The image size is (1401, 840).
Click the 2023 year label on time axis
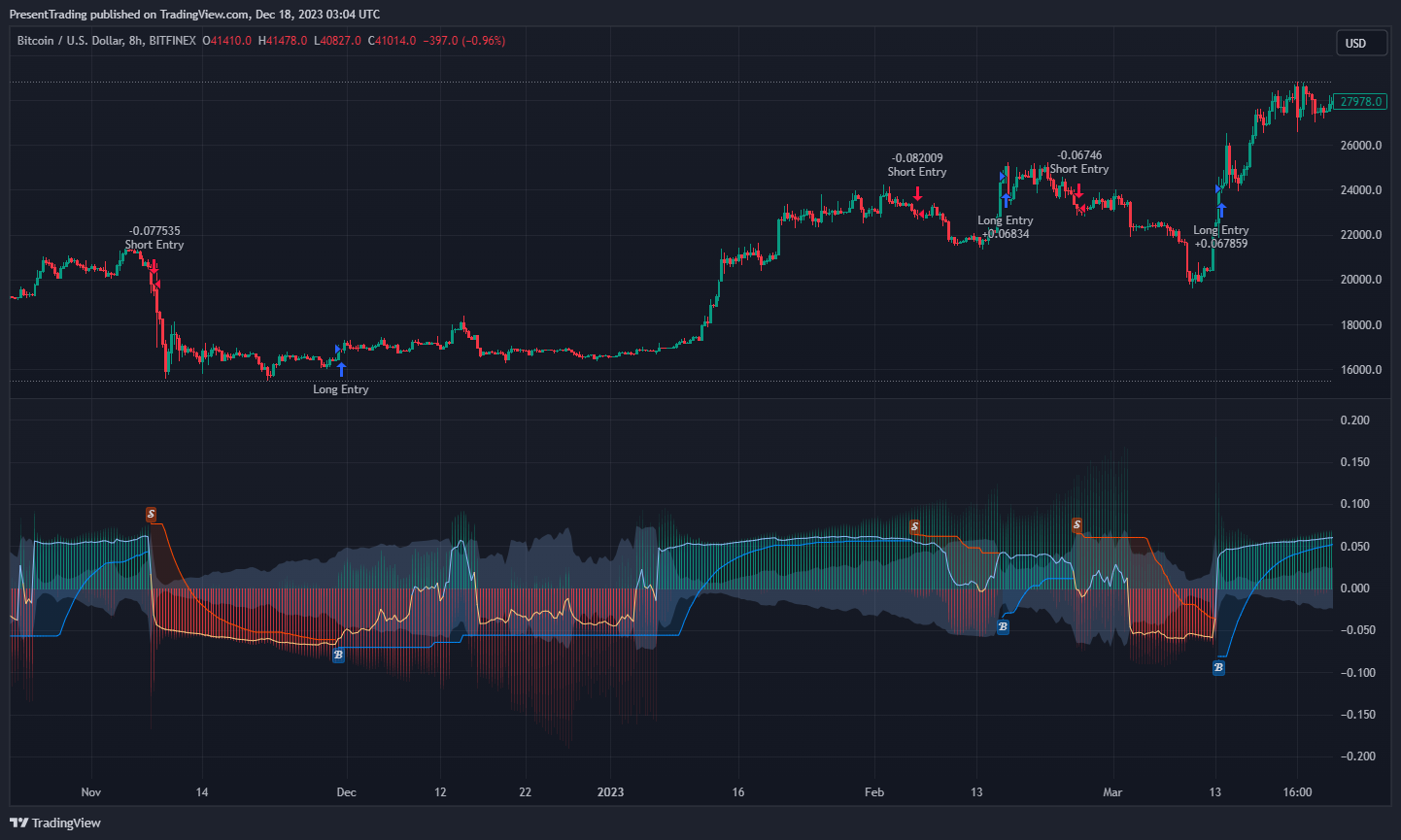(x=610, y=792)
